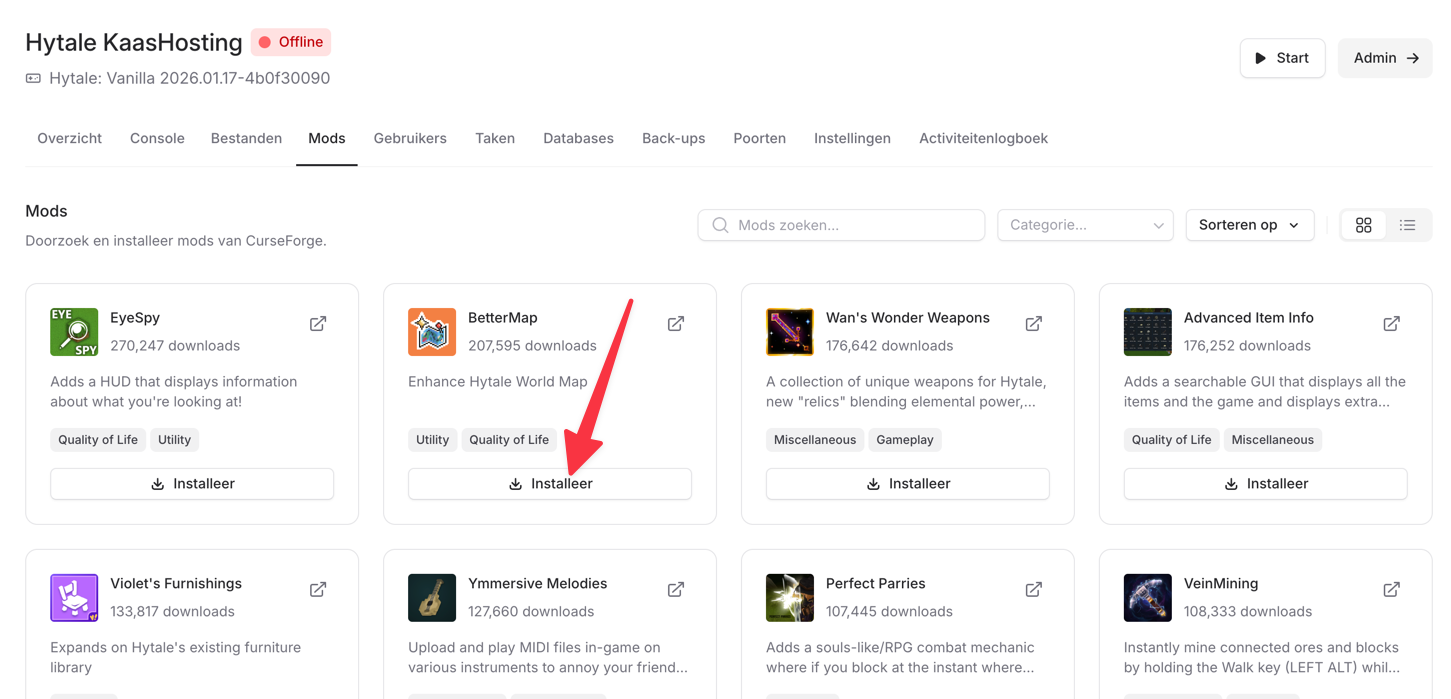Start the Hytale server
The image size is (1451, 699).
pyautogui.click(x=1282, y=58)
